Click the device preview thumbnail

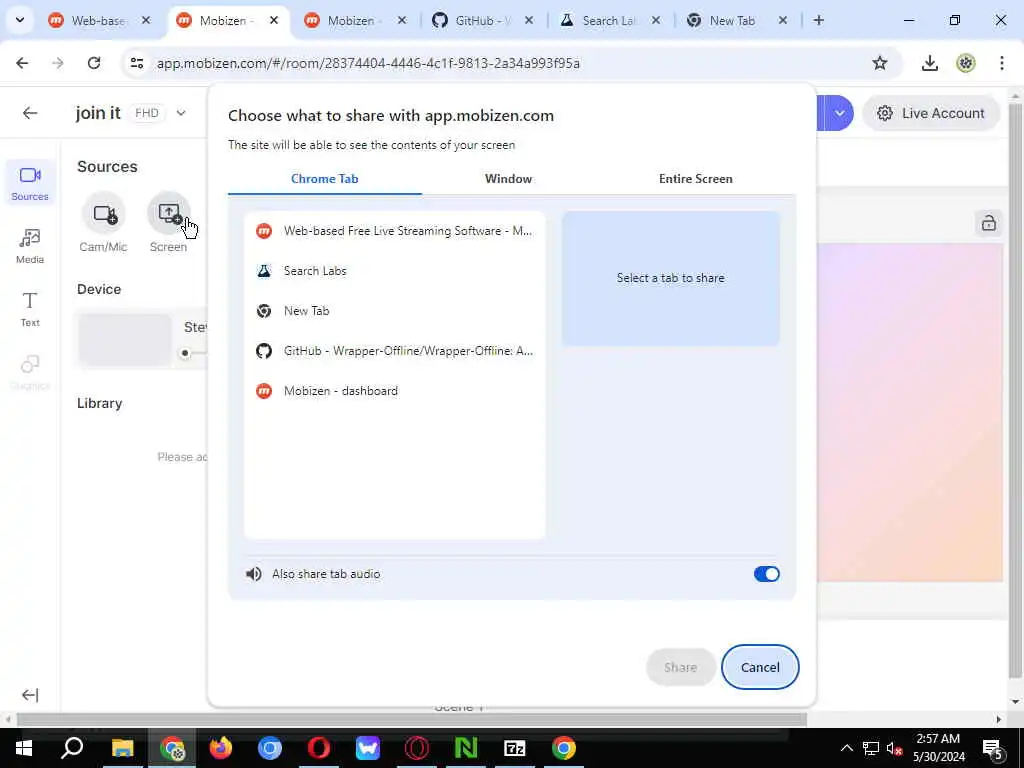[x=125, y=340]
